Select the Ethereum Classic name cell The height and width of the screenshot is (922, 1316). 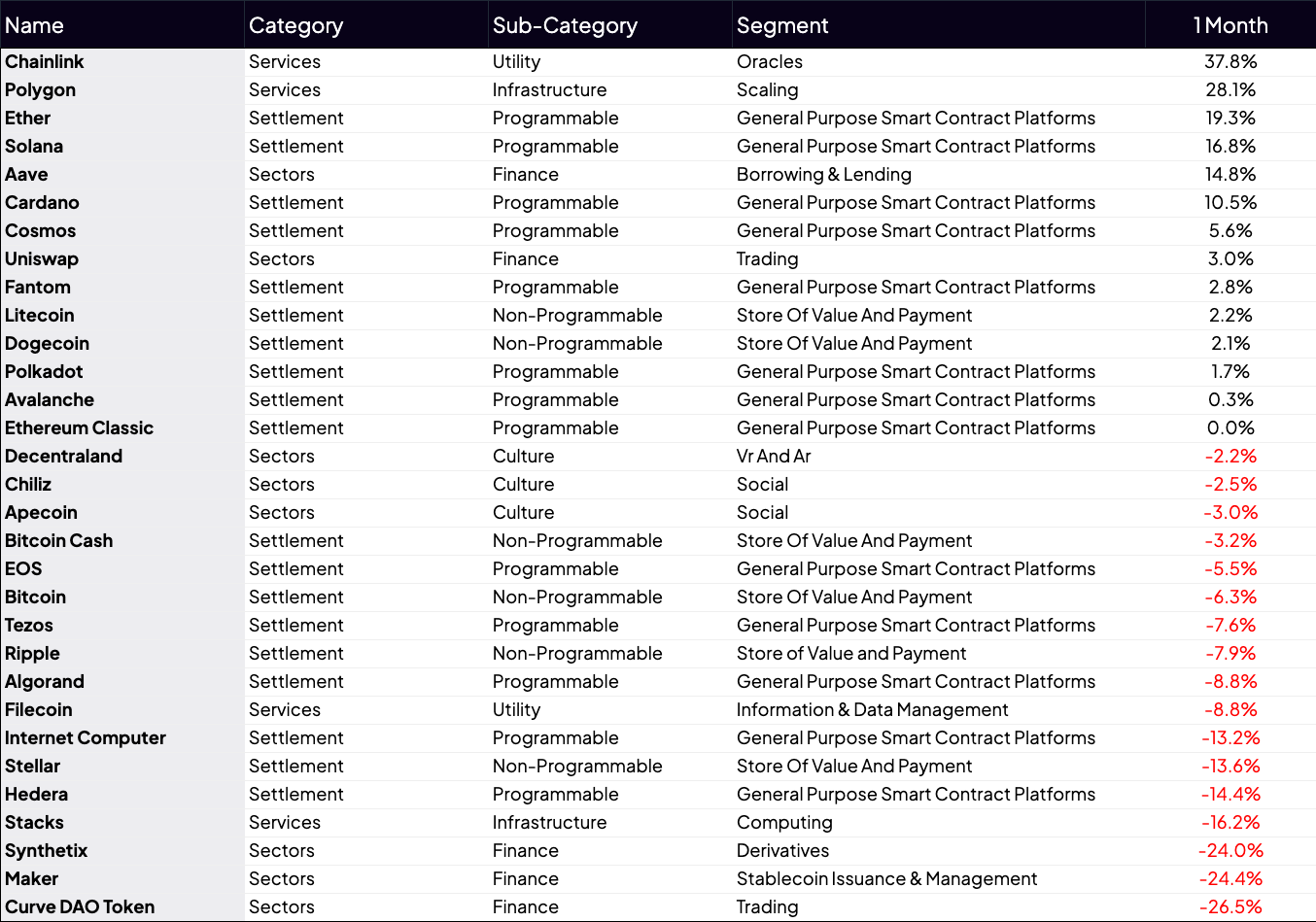tap(79, 427)
